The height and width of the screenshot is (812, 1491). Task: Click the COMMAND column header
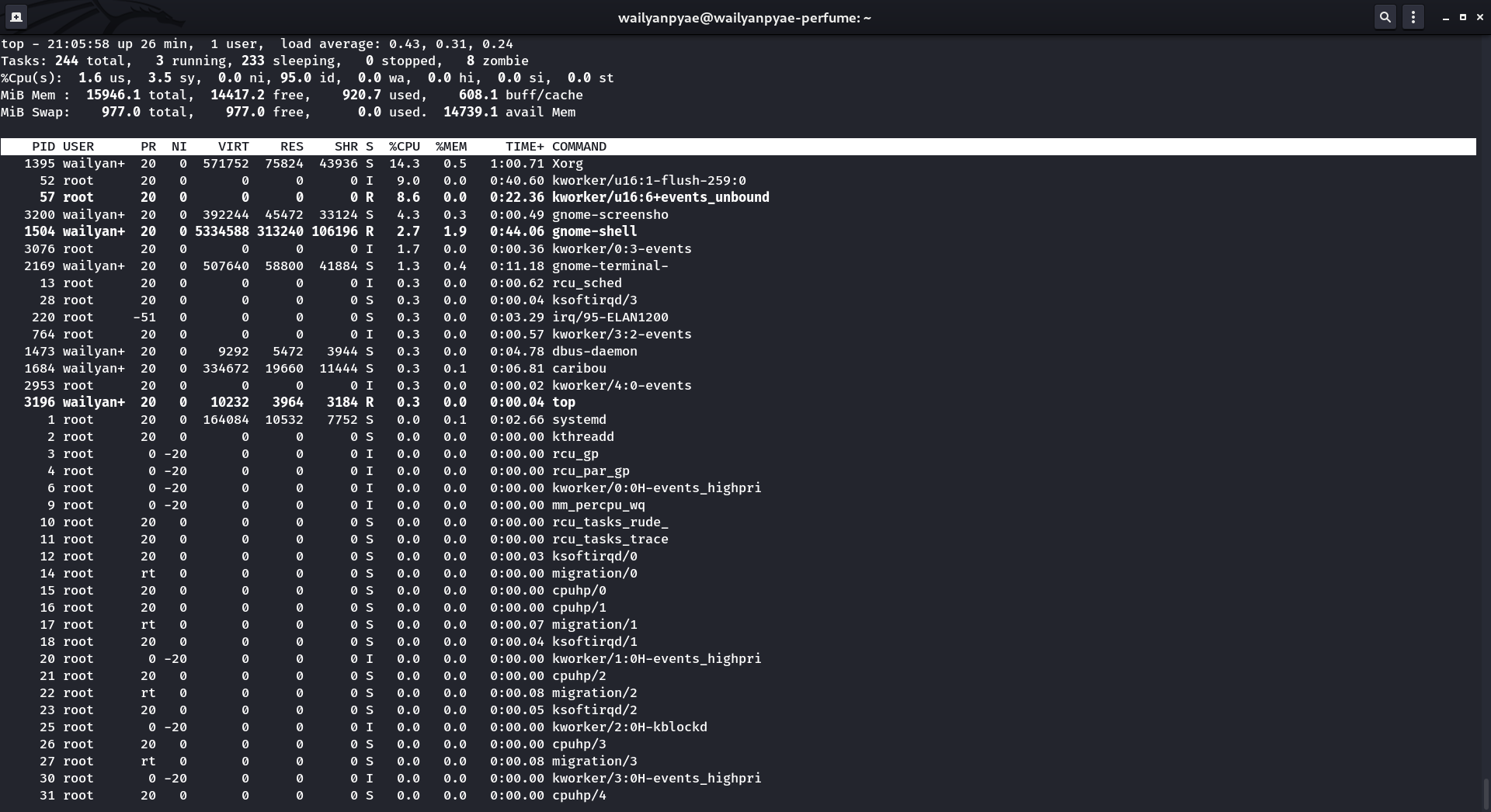[579, 147]
